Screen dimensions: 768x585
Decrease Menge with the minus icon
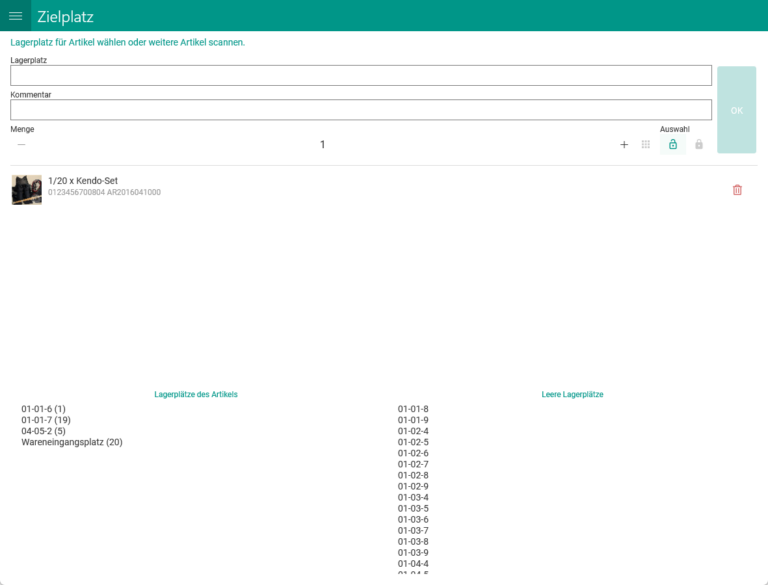point(21,145)
